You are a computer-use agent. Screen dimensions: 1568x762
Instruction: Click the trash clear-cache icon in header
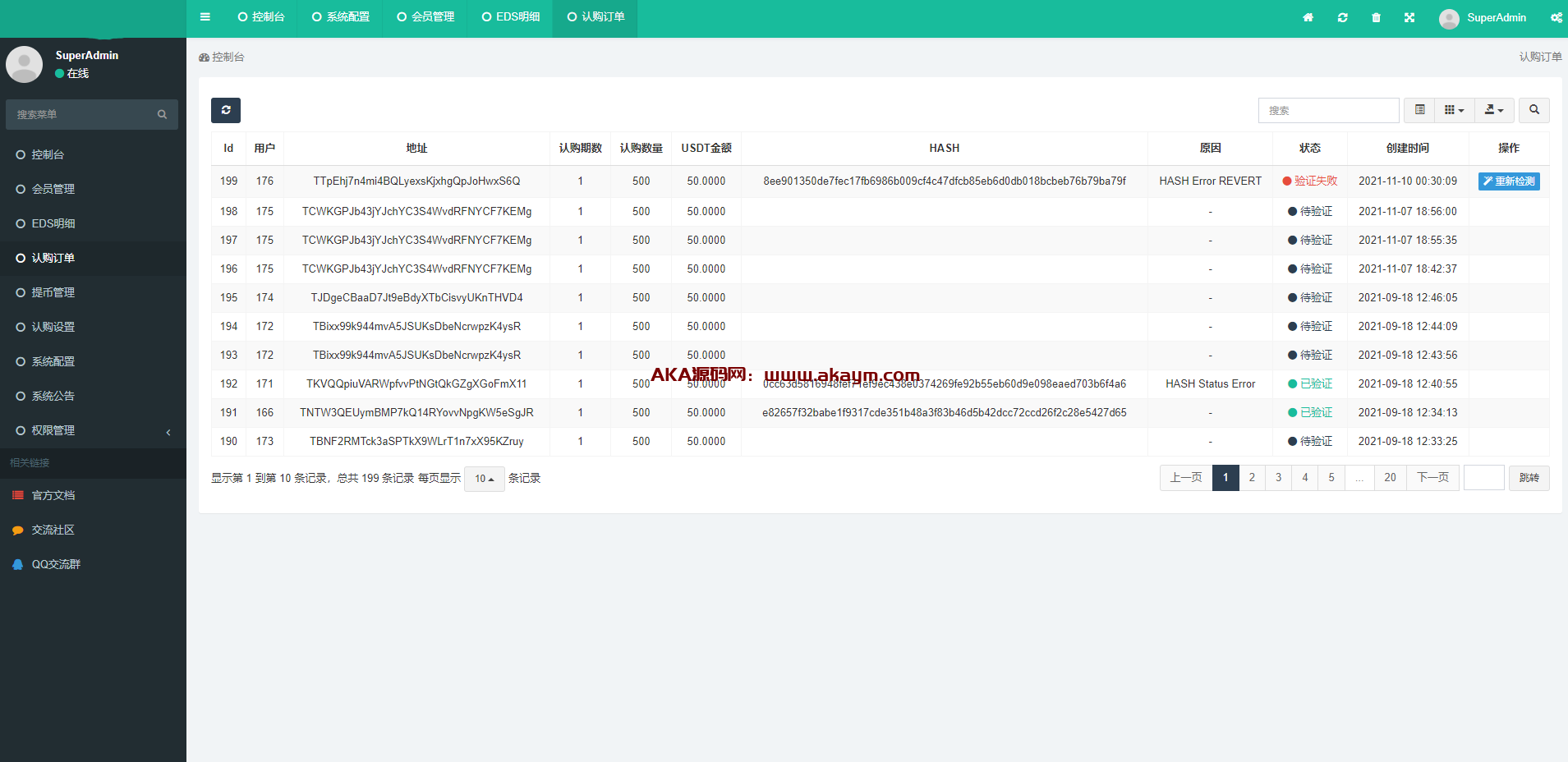pos(1376,18)
